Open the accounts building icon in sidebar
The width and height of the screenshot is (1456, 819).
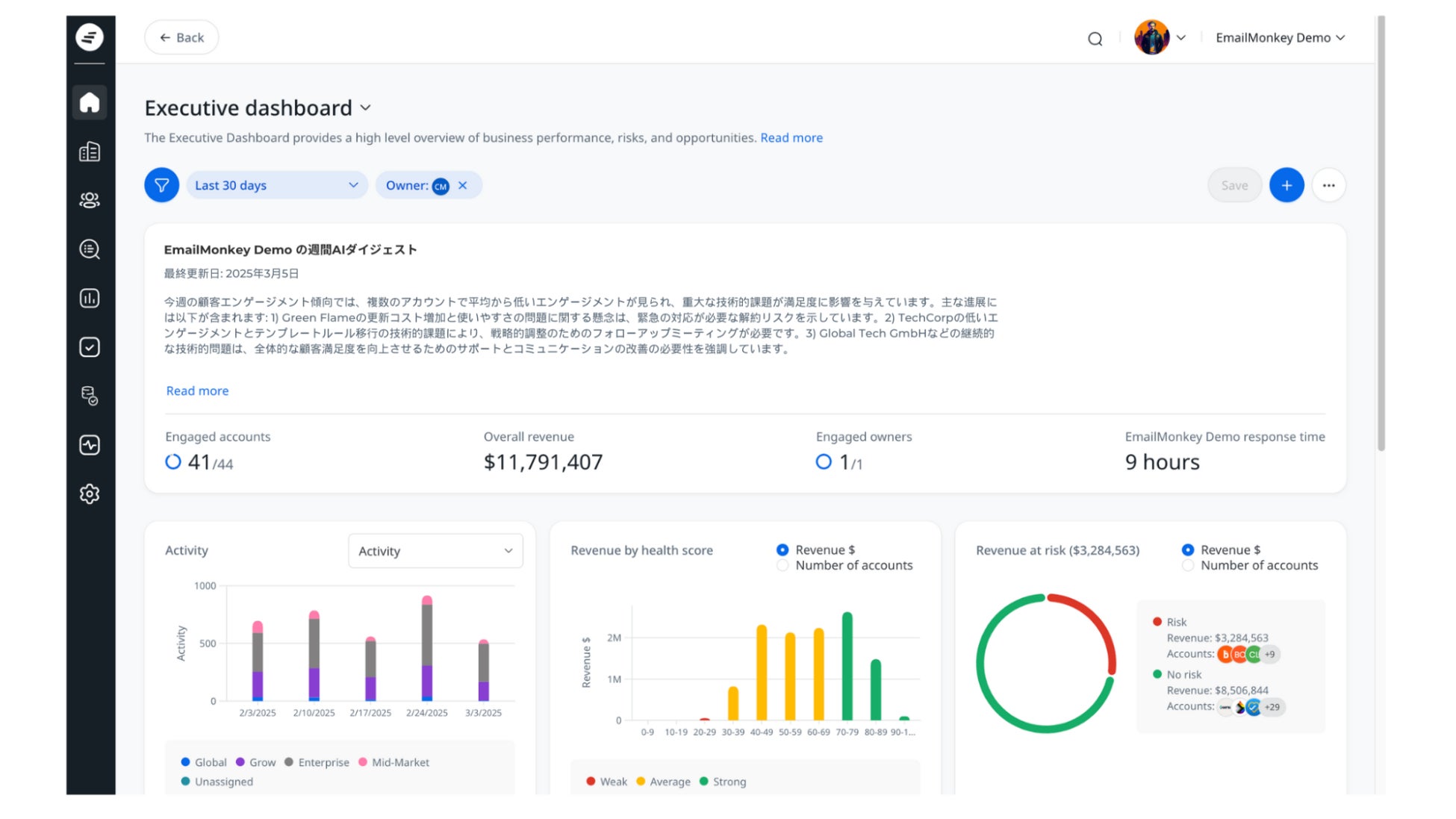point(90,152)
